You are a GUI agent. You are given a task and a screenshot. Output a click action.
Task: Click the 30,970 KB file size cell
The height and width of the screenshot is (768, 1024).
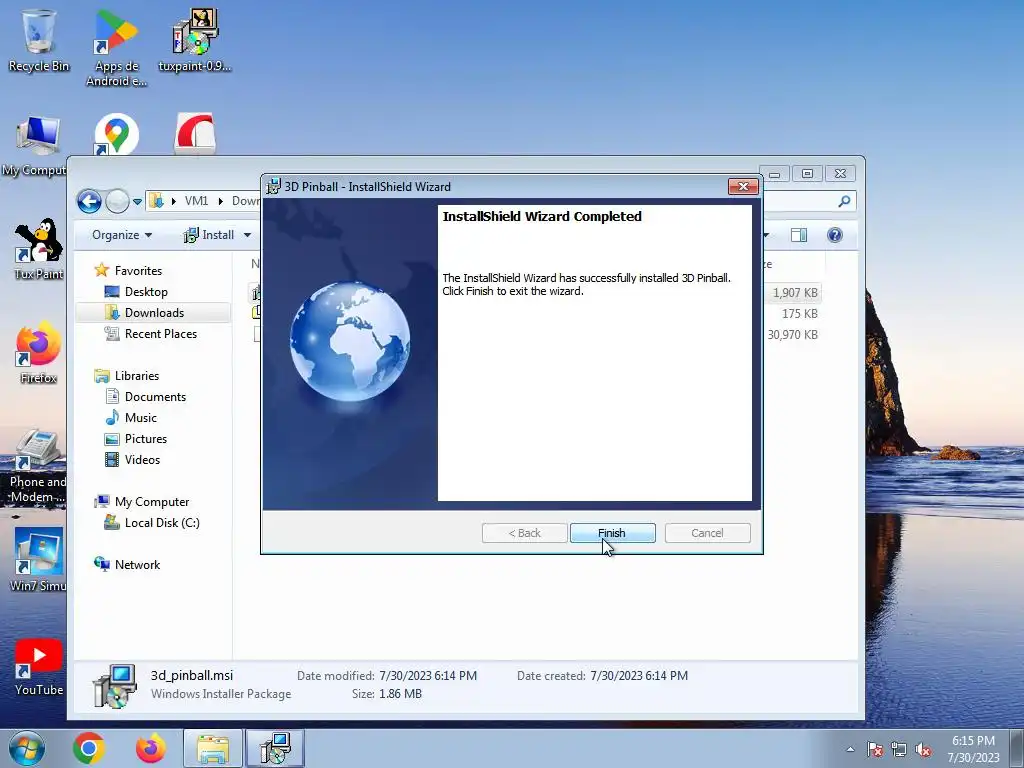tap(793, 334)
